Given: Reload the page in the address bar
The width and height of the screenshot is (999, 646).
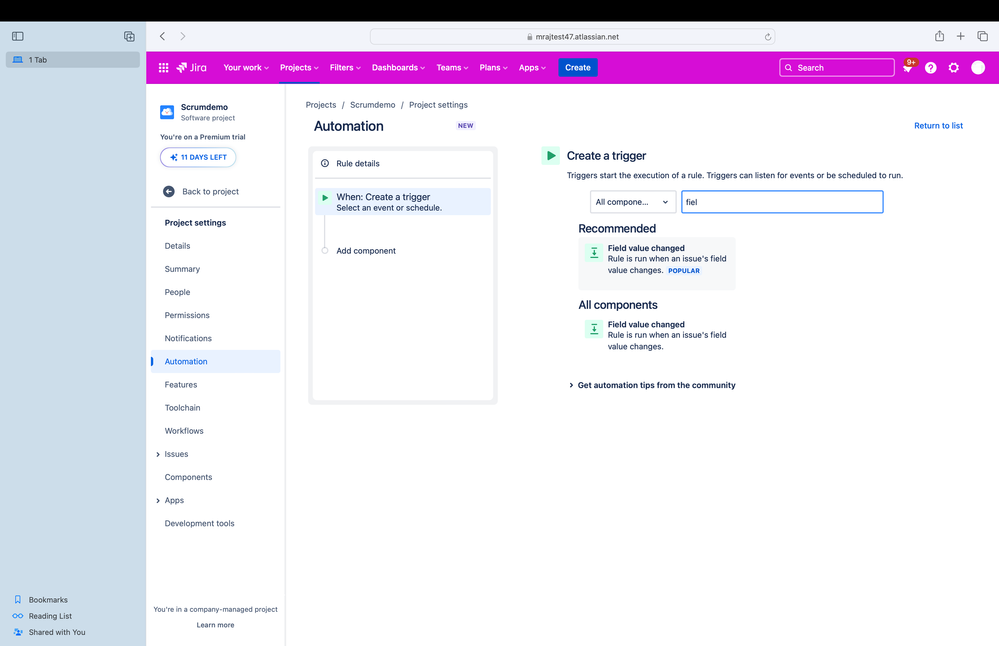Looking at the screenshot, I should pos(768,37).
